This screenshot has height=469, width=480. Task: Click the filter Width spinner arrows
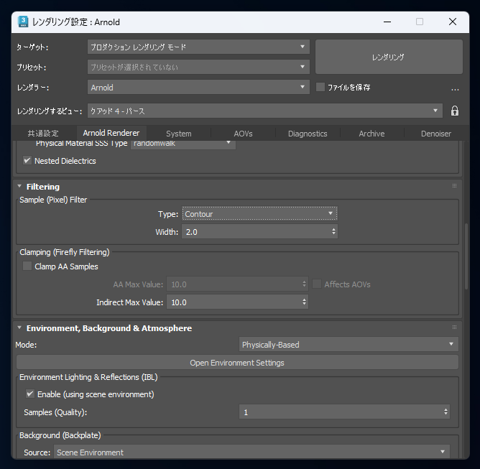[x=333, y=231]
